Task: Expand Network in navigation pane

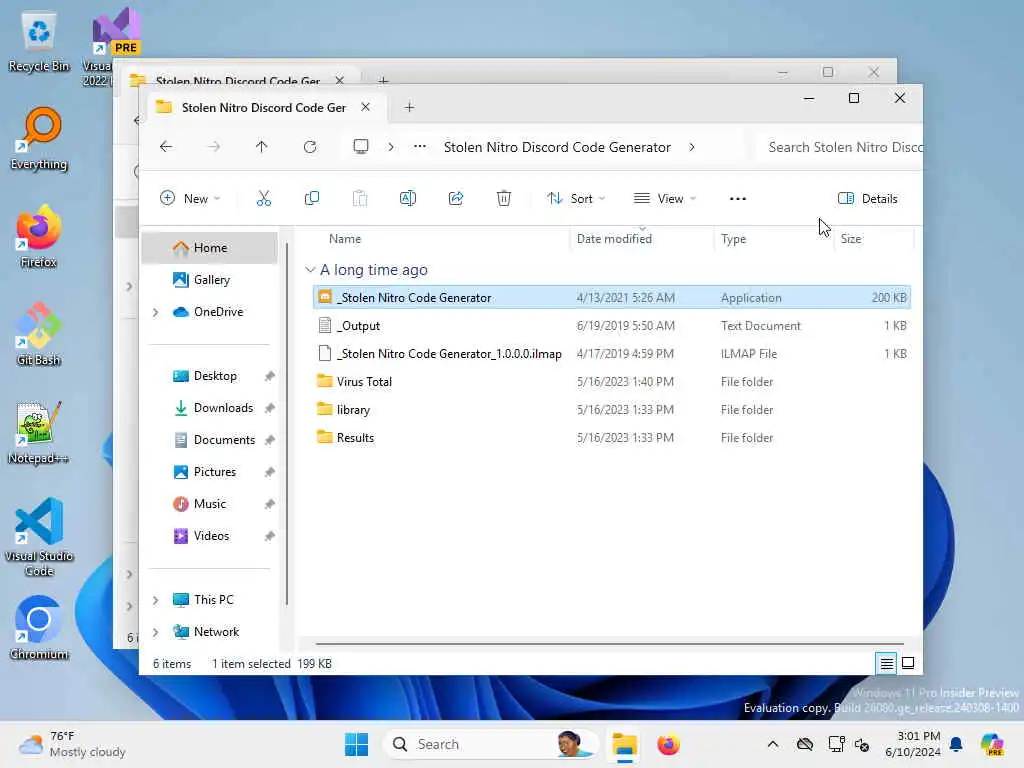Action: point(155,632)
